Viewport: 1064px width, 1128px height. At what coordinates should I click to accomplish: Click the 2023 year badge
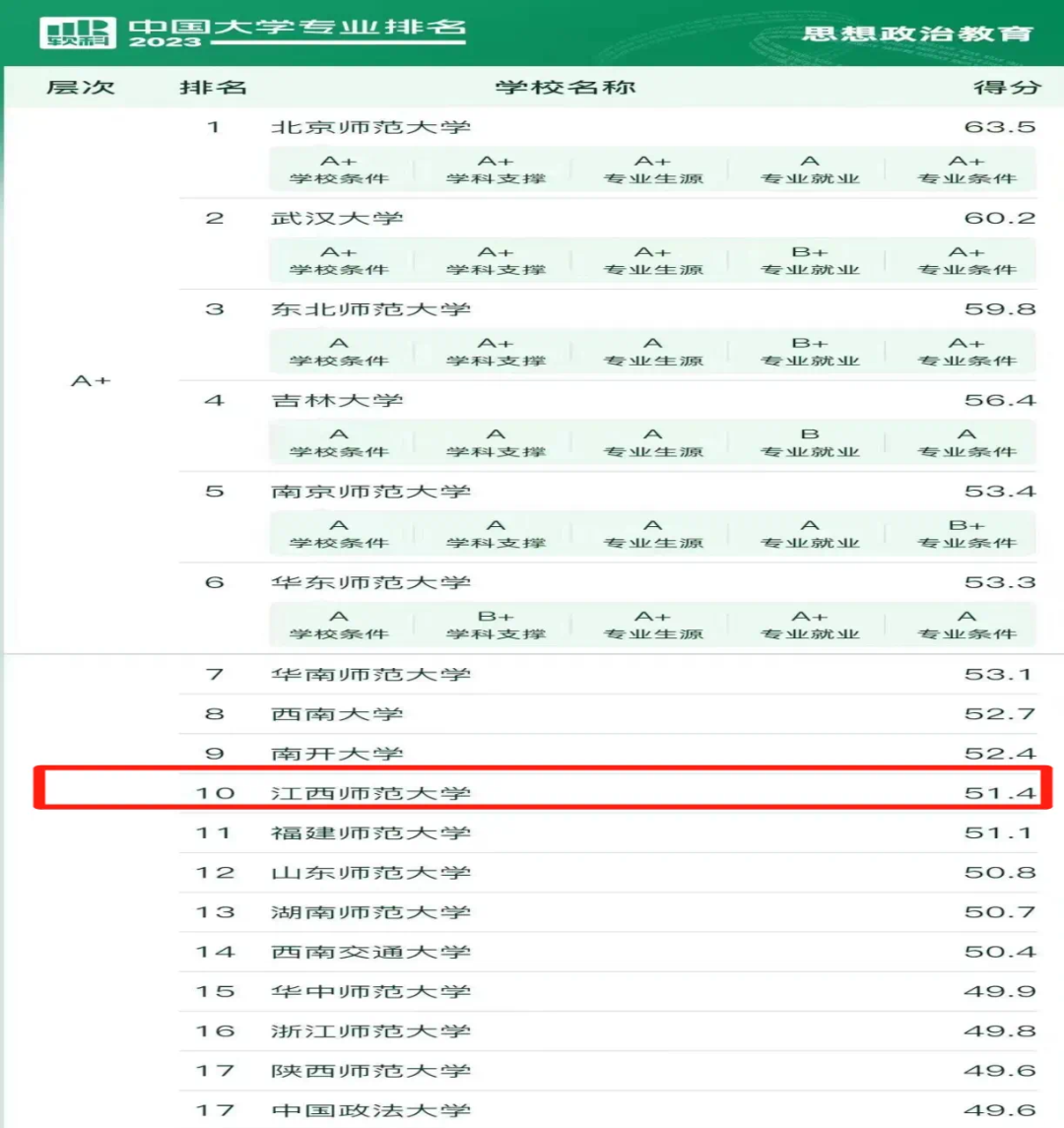[166, 42]
